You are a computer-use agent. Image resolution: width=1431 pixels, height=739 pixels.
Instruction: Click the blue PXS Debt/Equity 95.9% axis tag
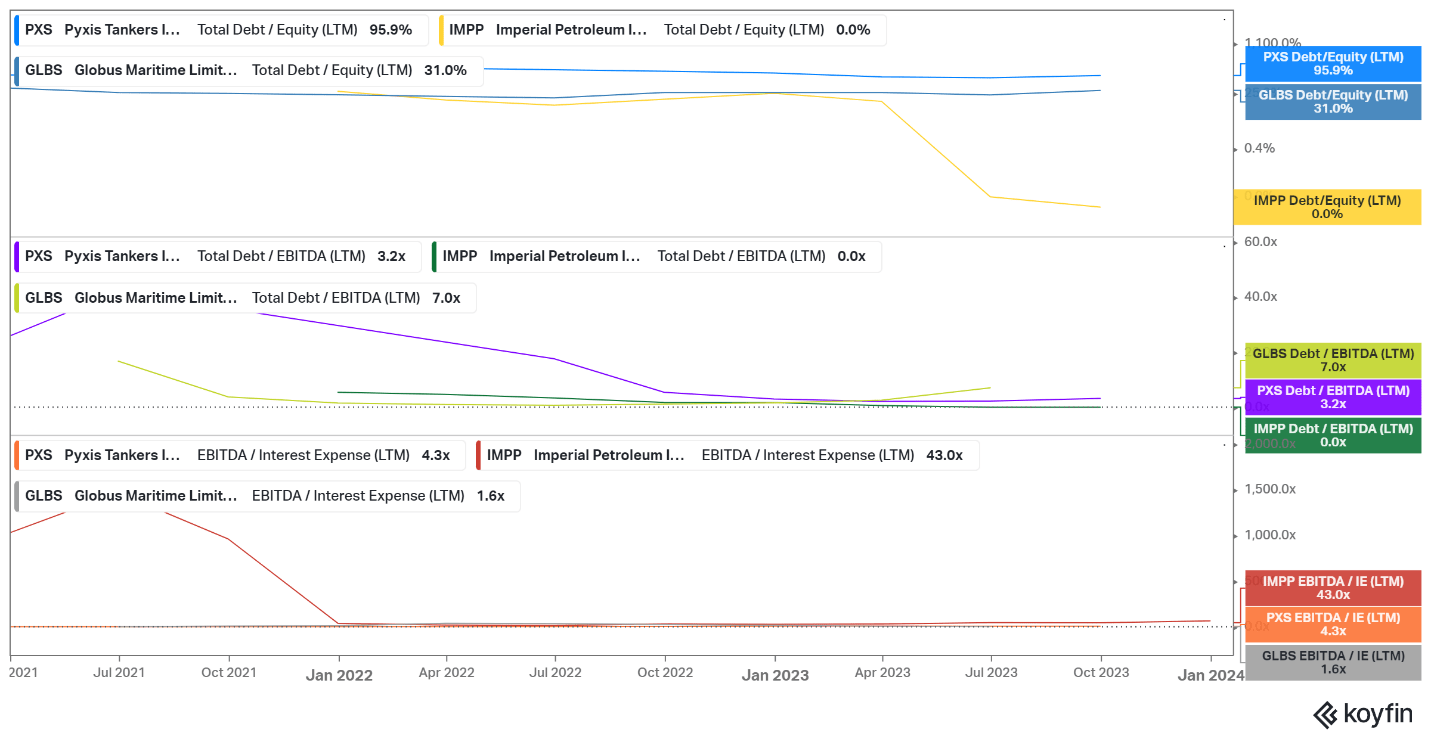click(x=1332, y=64)
